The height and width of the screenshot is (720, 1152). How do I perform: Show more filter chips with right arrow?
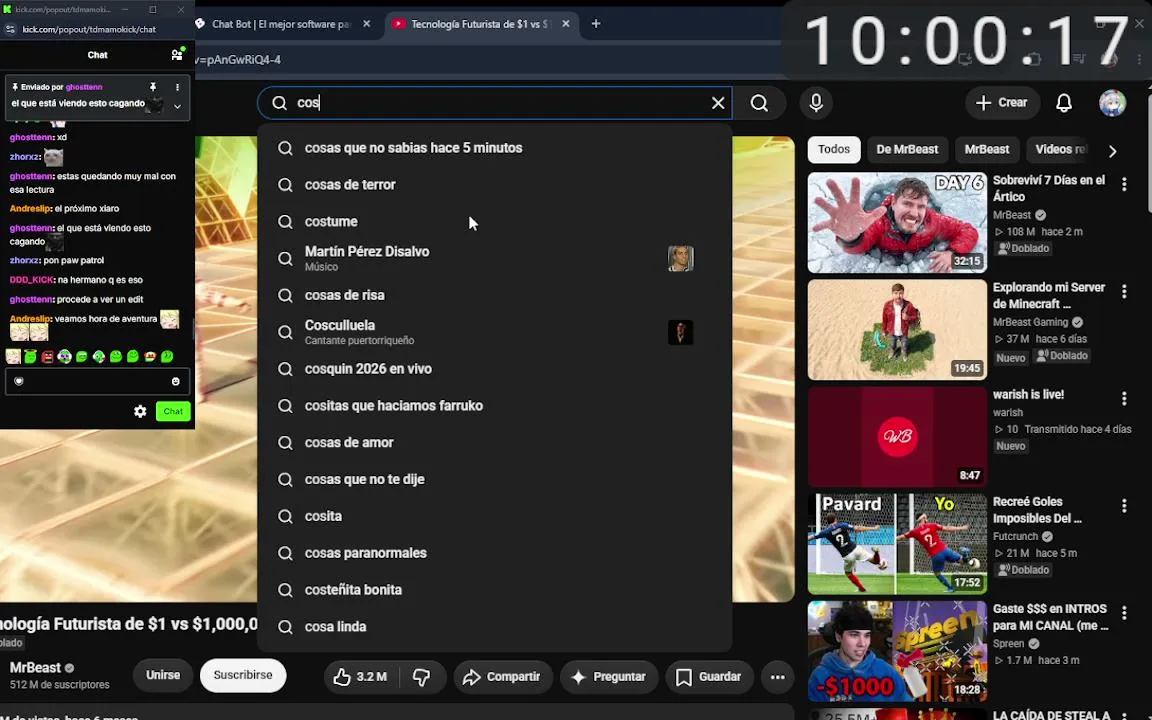click(x=1112, y=151)
